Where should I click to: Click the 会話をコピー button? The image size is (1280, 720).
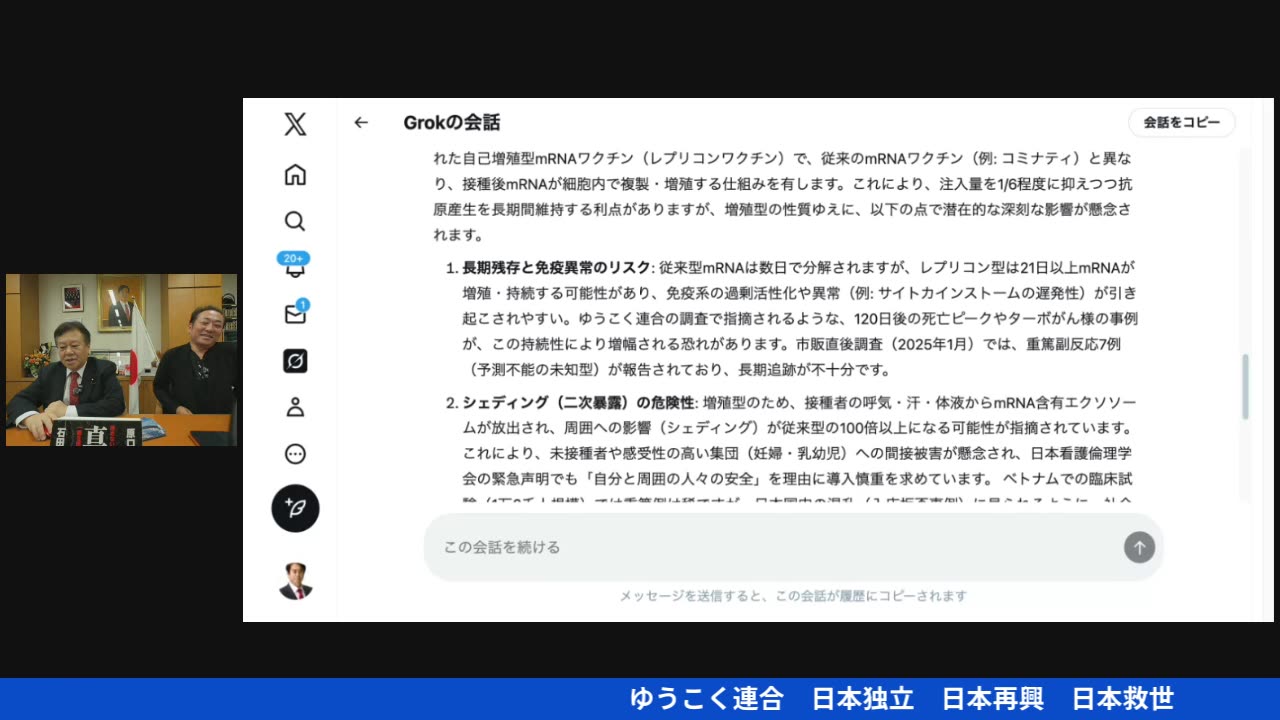point(1182,122)
